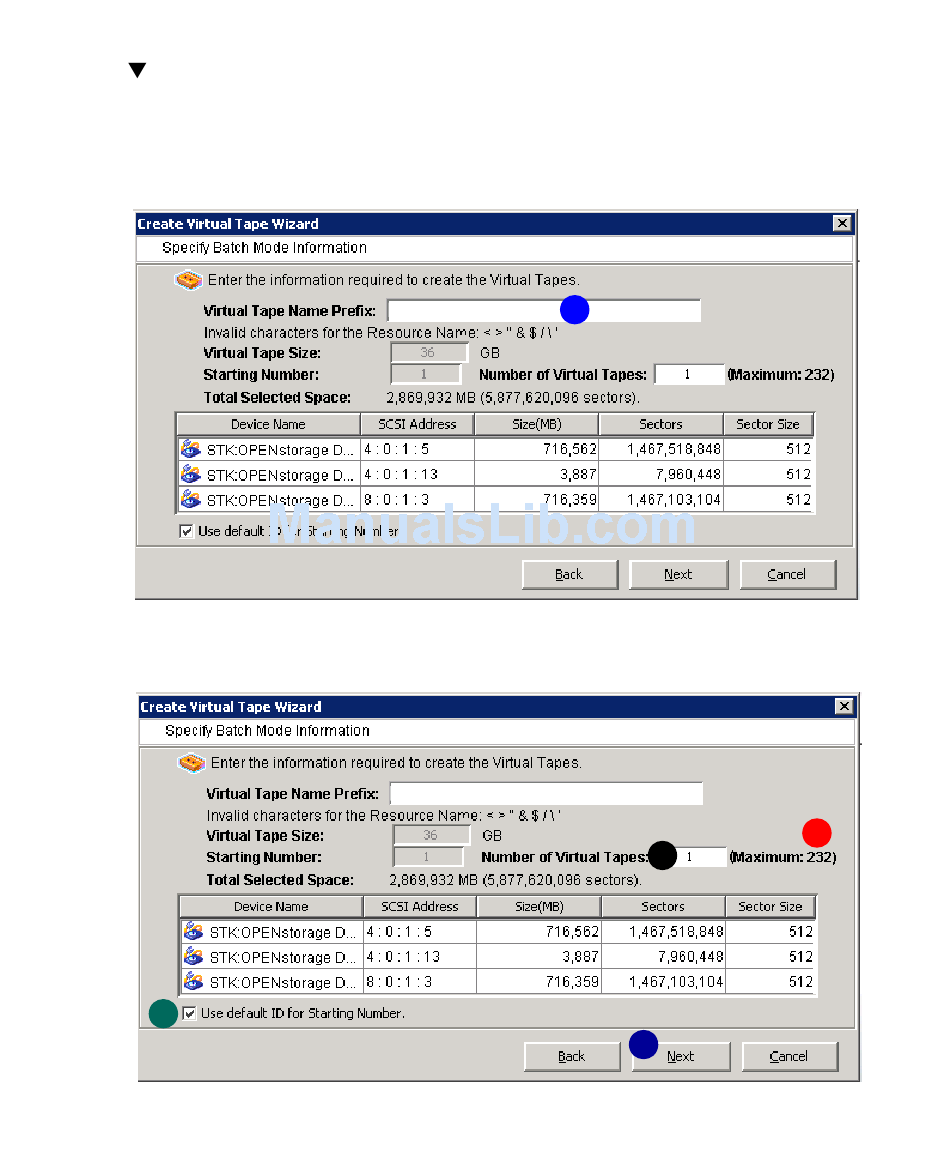Click device icon for 4:0:1:13 row in upper wizard
950x1157 pixels.
tap(190, 474)
